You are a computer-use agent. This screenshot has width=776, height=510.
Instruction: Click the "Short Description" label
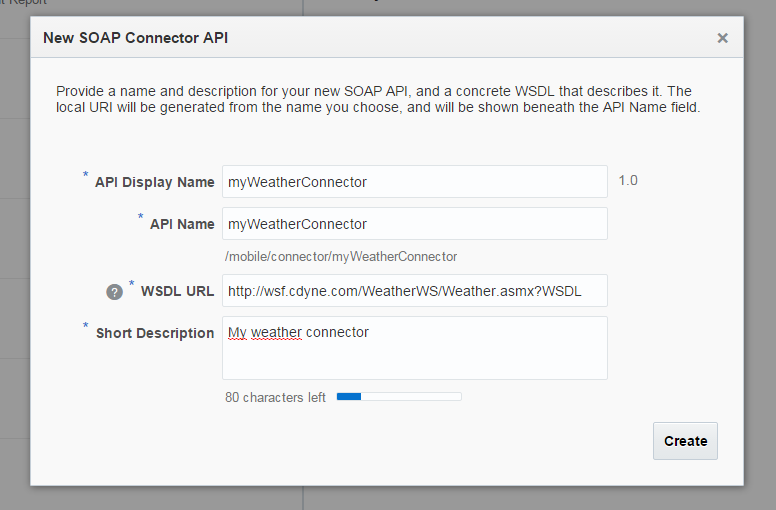[155, 333]
